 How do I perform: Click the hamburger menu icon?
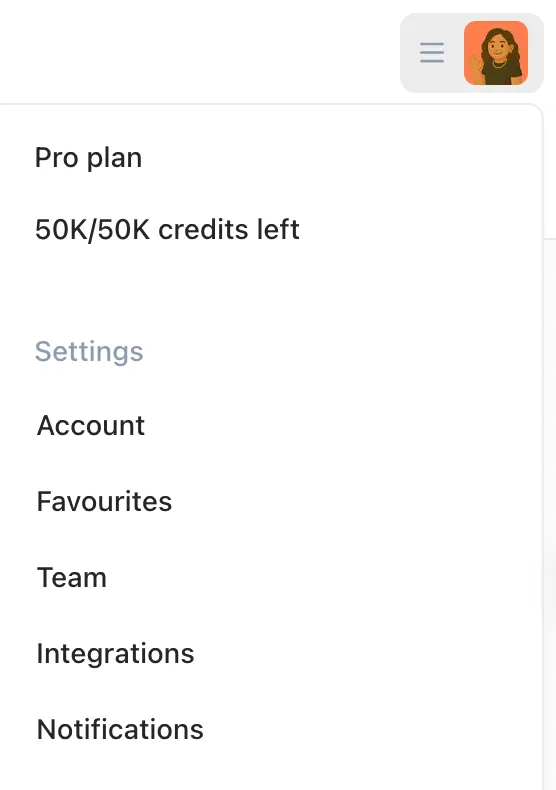pyautogui.click(x=432, y=53)
